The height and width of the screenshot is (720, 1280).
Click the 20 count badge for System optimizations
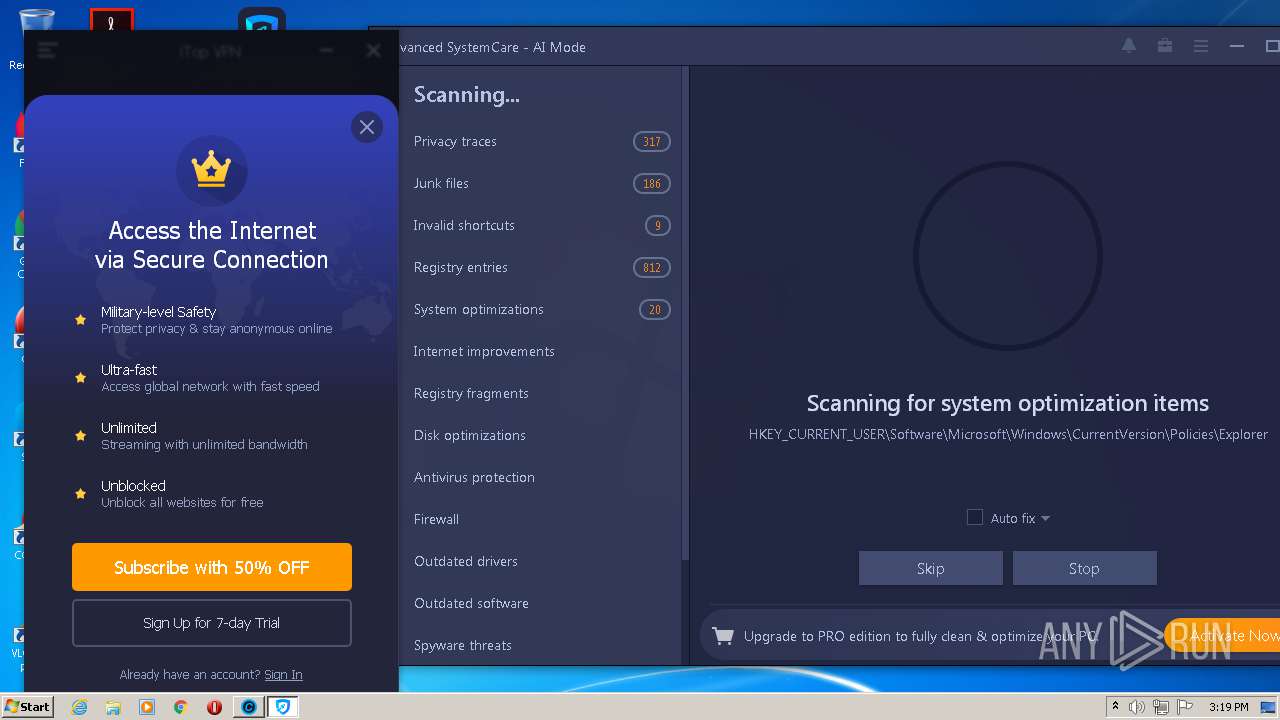point(655,310)
